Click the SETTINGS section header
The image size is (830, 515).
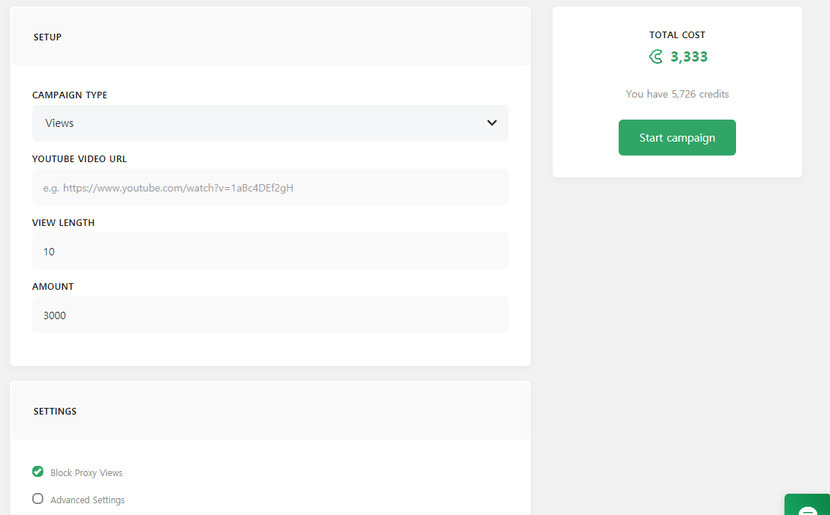[x=55, y=411]
